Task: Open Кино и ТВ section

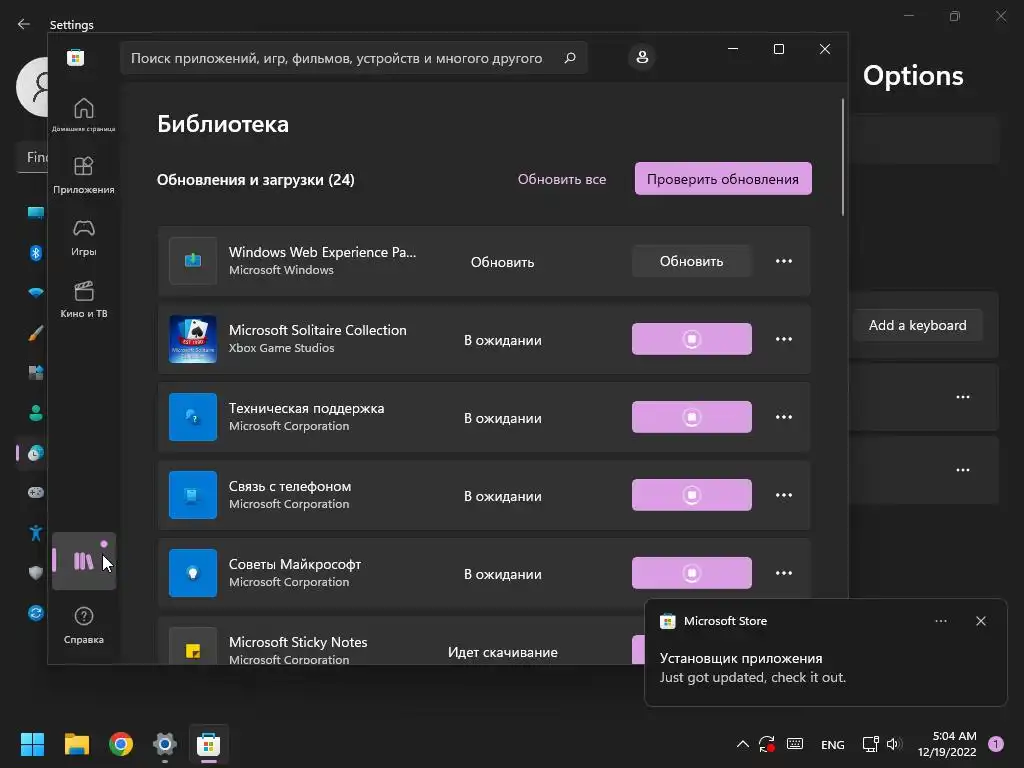Action: click(84, 299)
